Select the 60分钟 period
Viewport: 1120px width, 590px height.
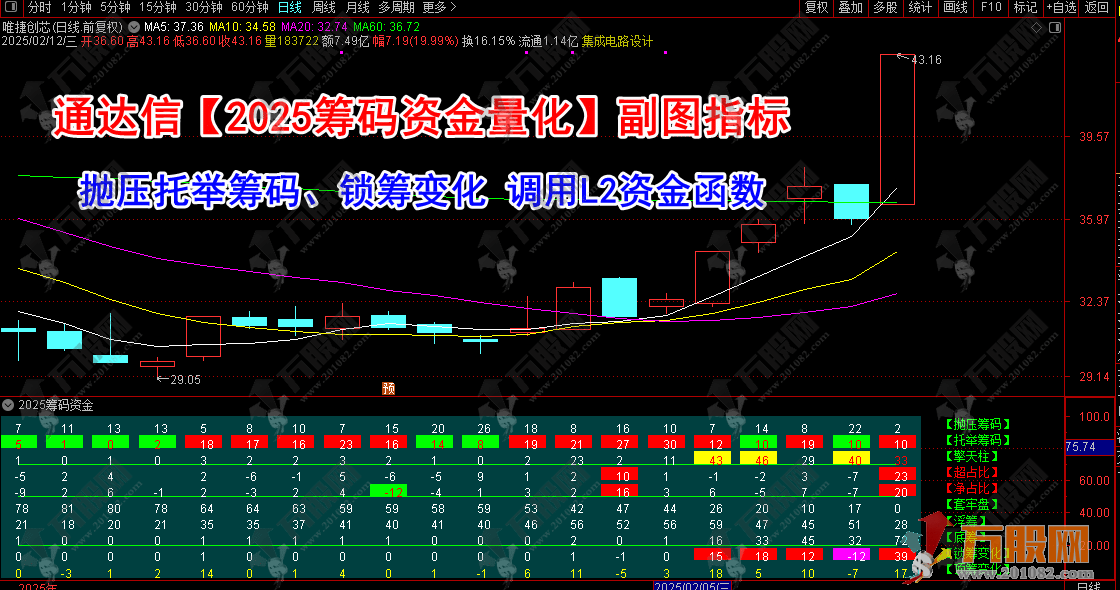tap(250, 7)
